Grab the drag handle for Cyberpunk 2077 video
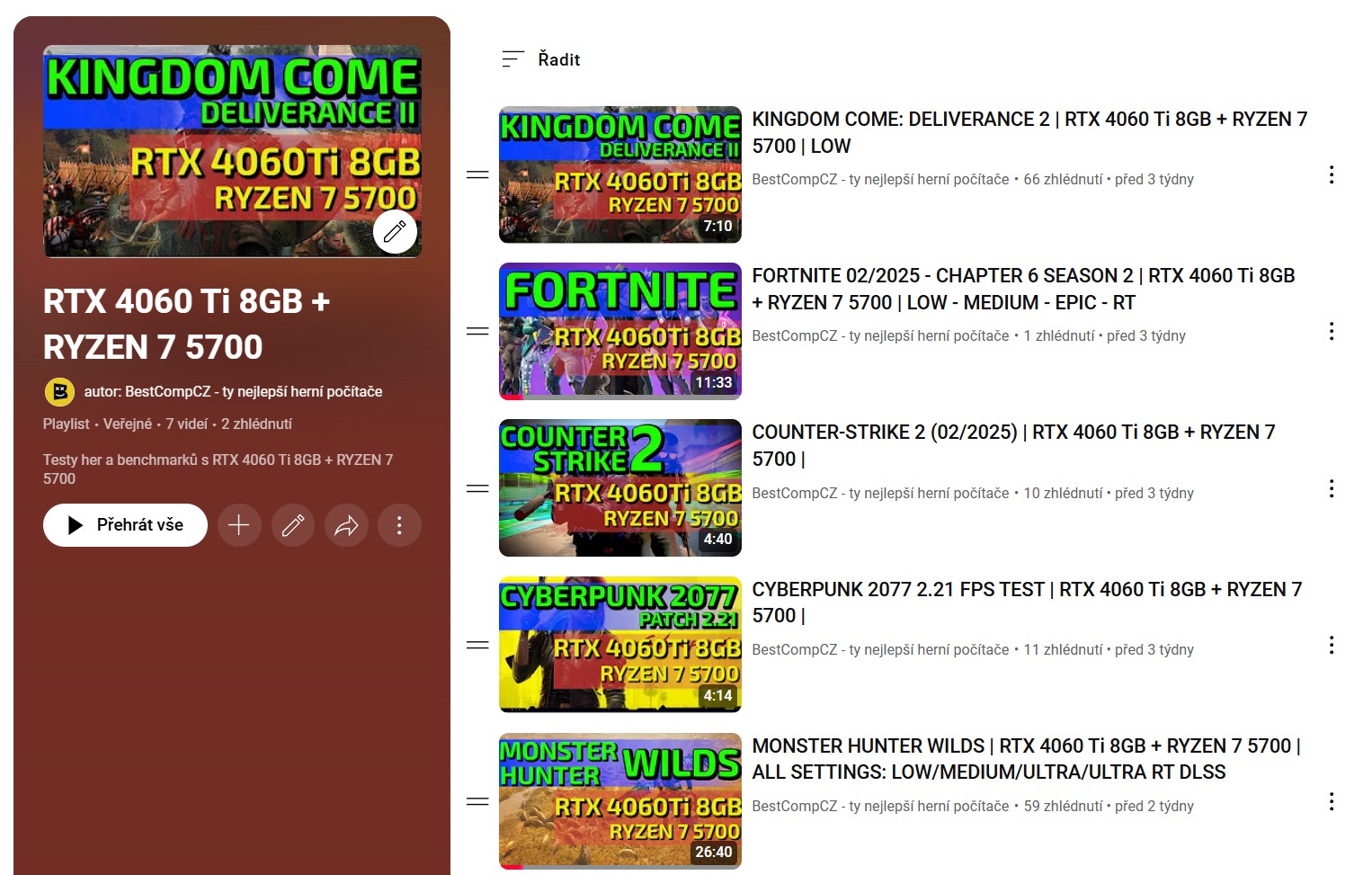 pos(477,645)
